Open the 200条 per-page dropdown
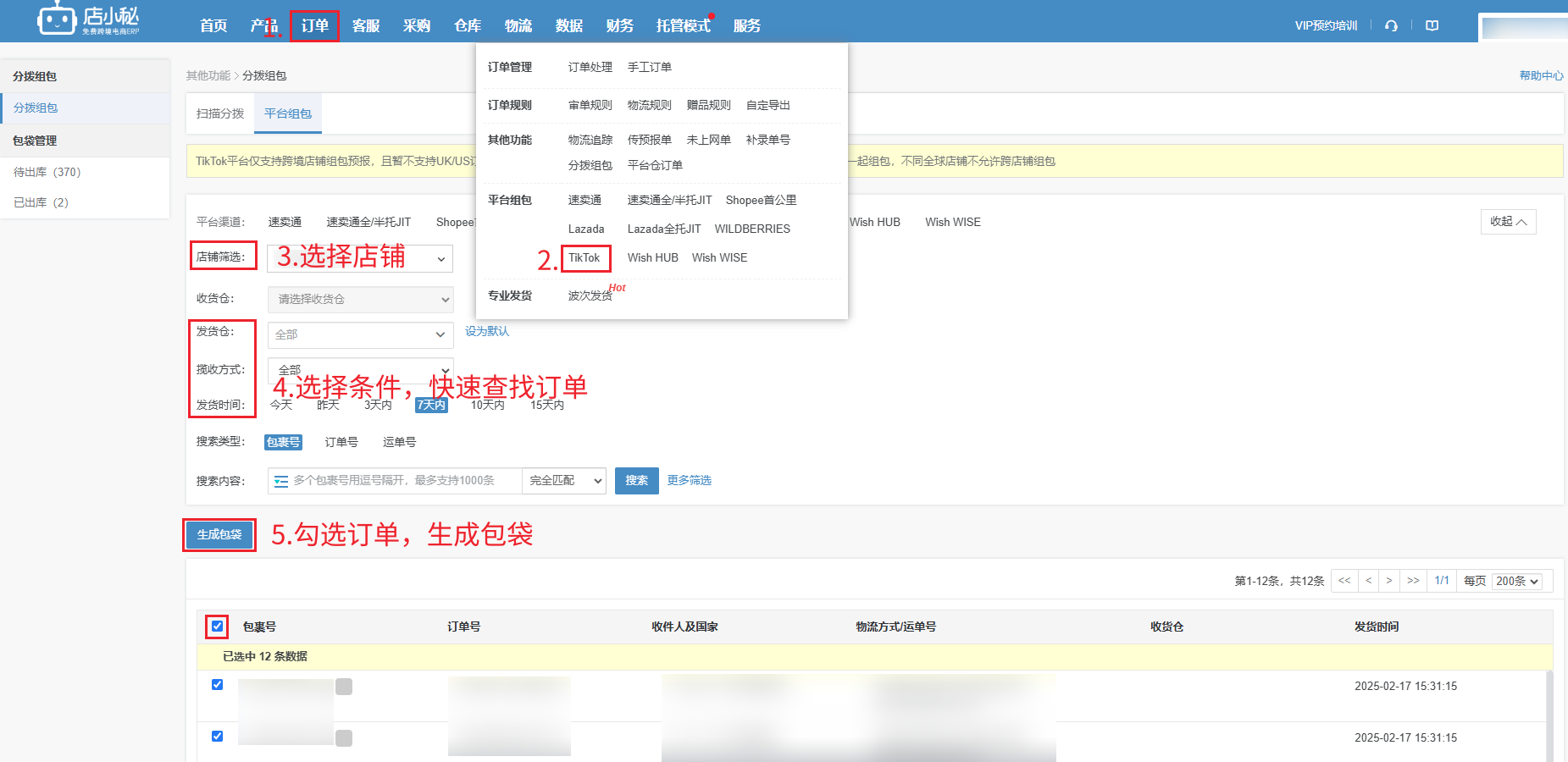This screenshot has width=1568, height=762. (1517, 582)
